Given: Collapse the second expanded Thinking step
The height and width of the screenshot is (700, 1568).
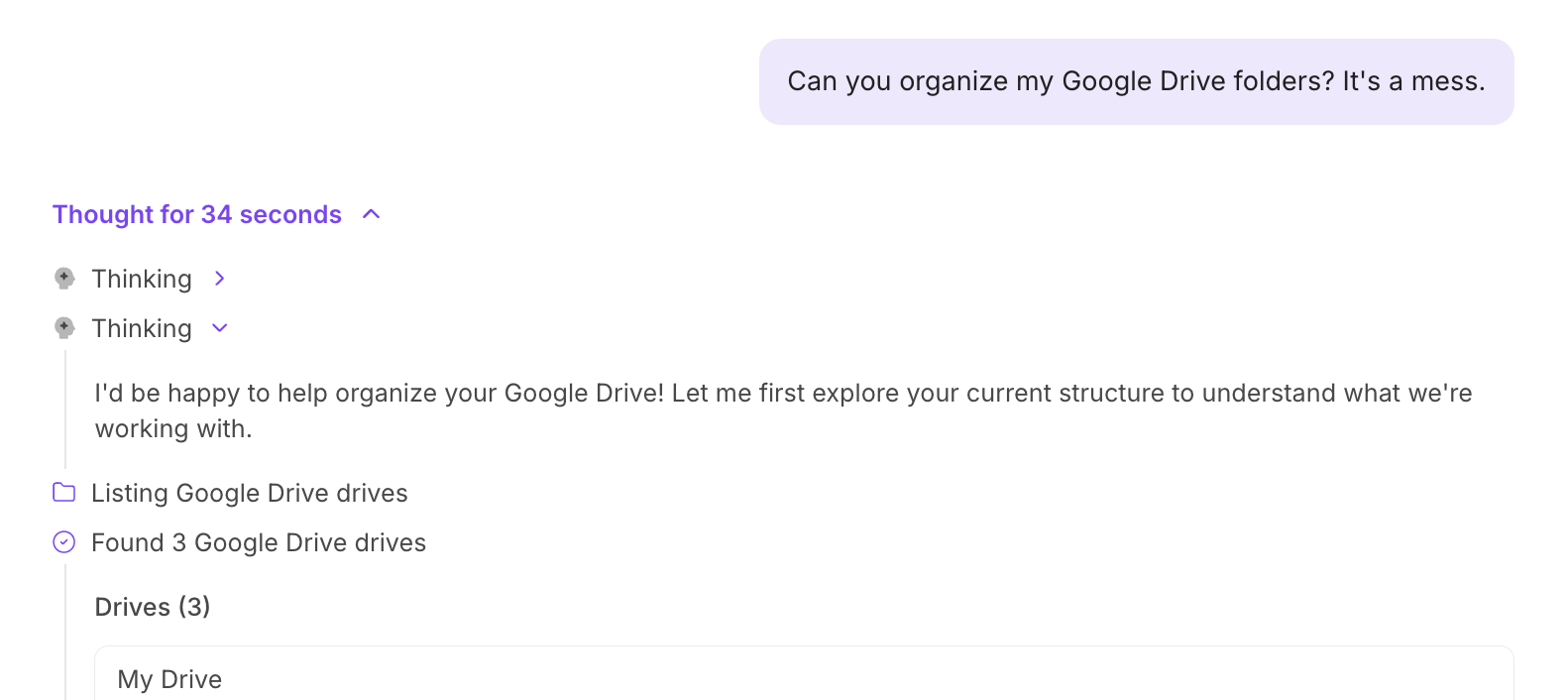Looking at the screenshot, I should (220, 328).
